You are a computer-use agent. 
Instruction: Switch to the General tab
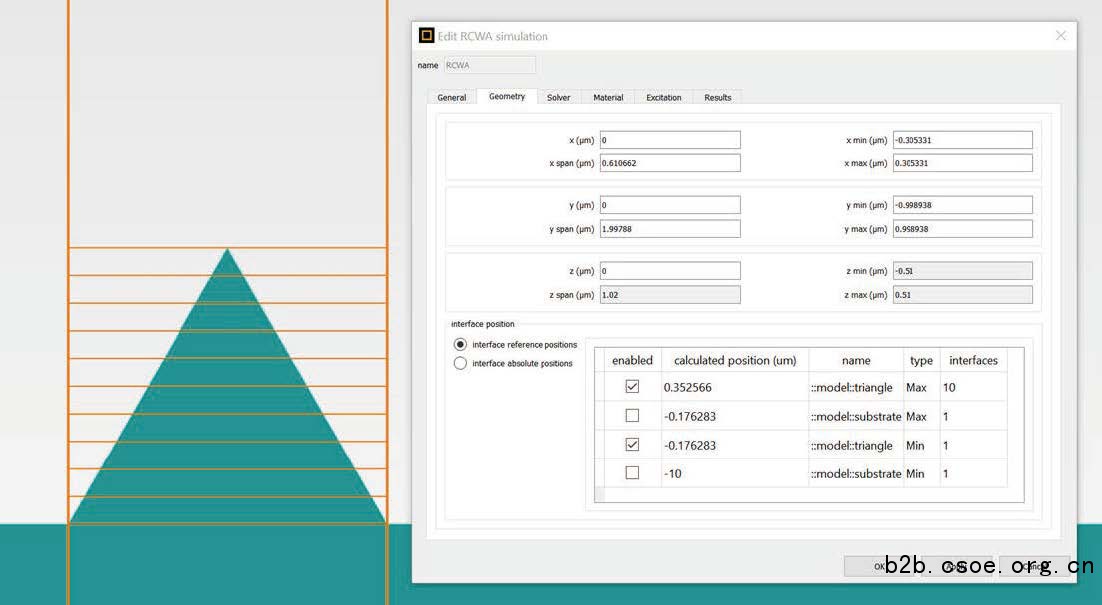tap(452, 98)
